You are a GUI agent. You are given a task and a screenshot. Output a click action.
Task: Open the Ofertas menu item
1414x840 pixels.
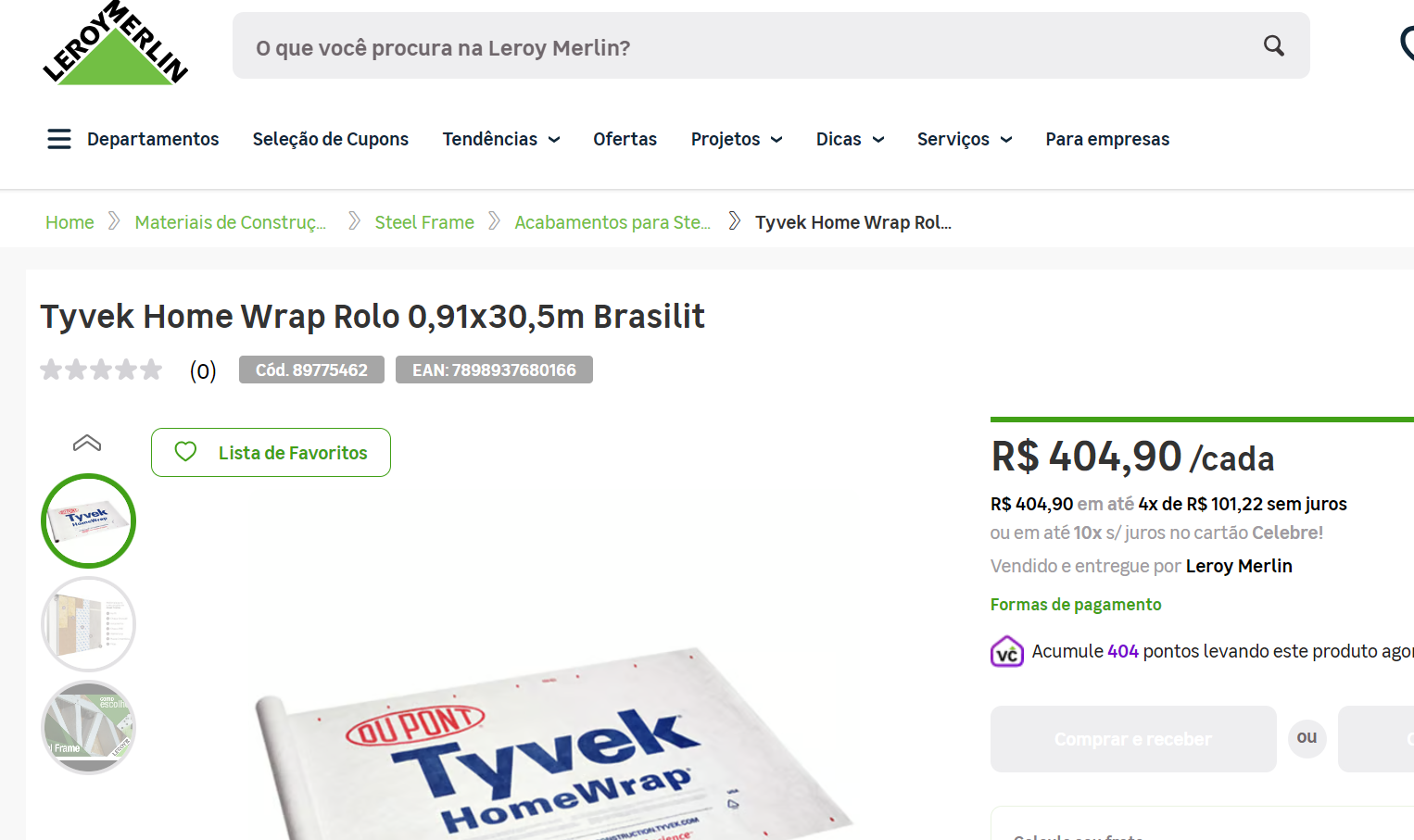[625, 139]
